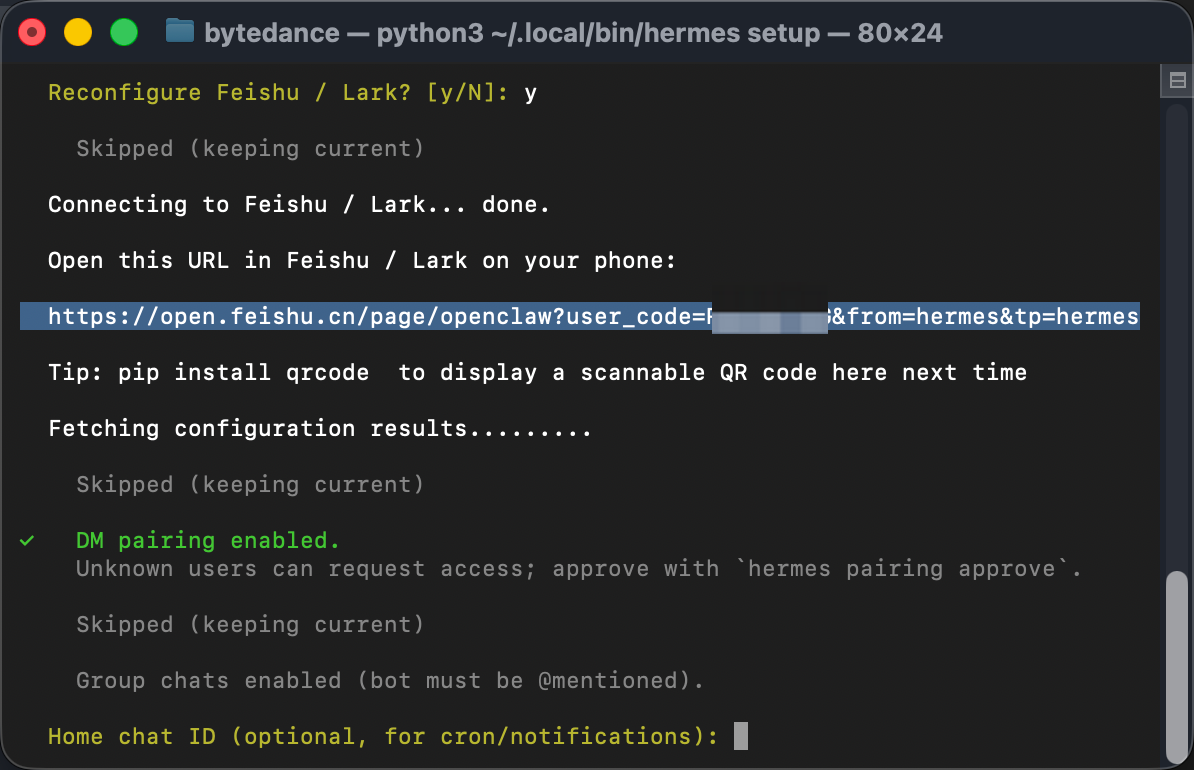The height and width of the screenshot is (770, 1194).
Task: Click the split pane icon at top right
Action: point(1176,80)
